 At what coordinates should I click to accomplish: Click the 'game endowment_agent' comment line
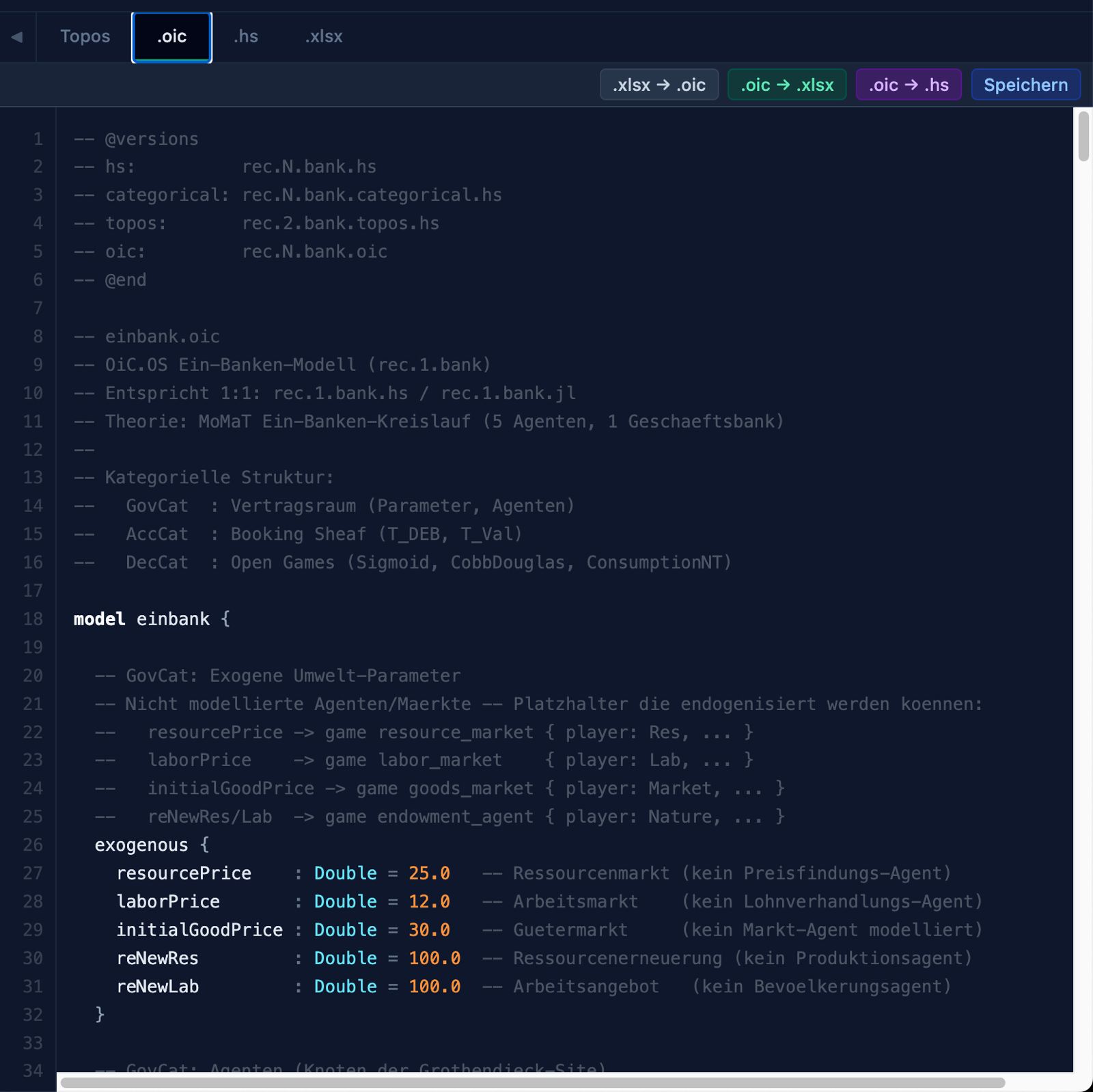439,817
